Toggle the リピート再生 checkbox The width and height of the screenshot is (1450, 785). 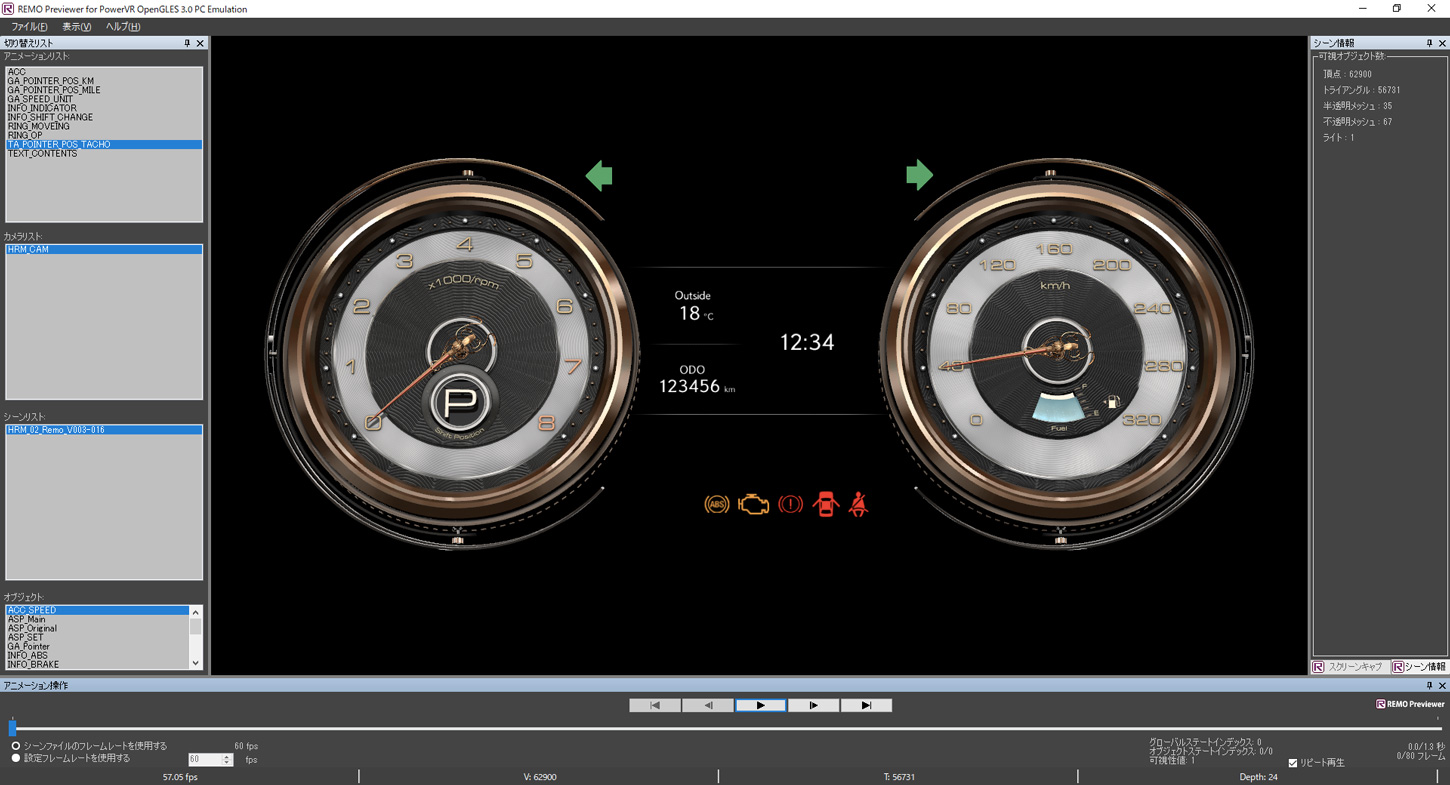[x=1293, y=763]
